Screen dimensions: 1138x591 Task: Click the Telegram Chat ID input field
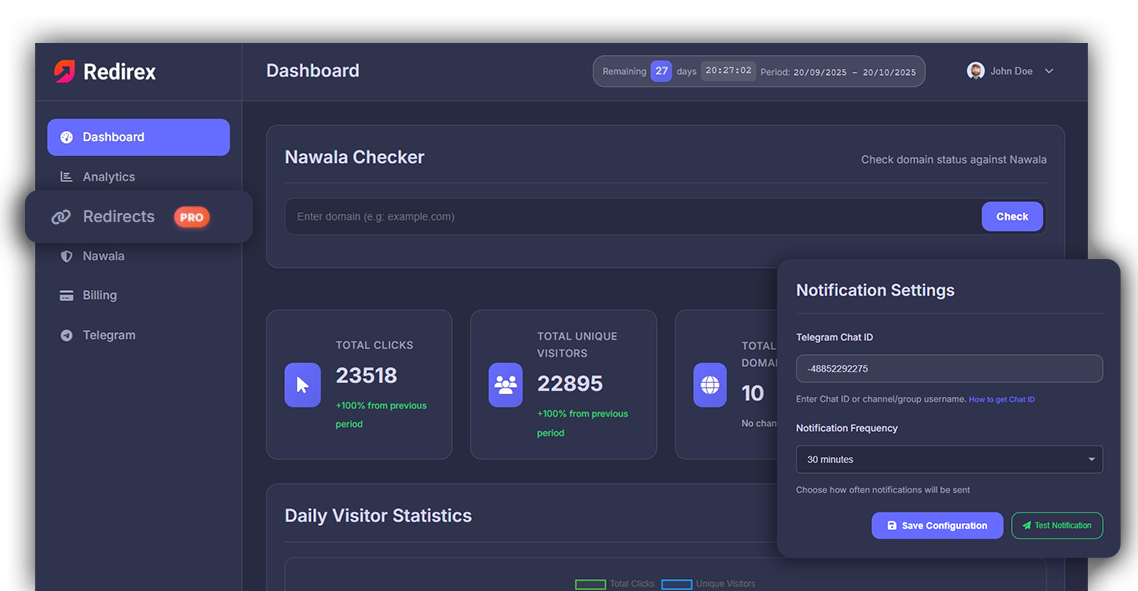tap(948, 368)
